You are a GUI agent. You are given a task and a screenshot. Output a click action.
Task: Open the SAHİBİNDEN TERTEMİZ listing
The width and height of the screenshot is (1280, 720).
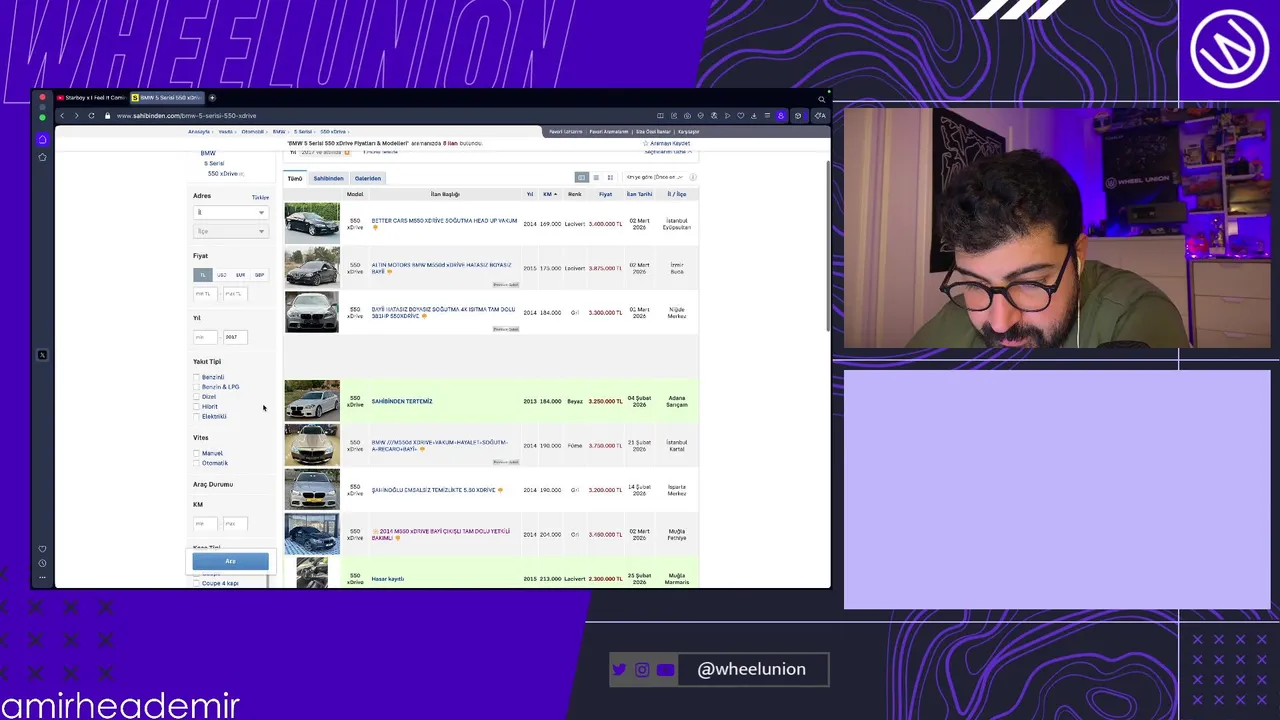(402, 402)
